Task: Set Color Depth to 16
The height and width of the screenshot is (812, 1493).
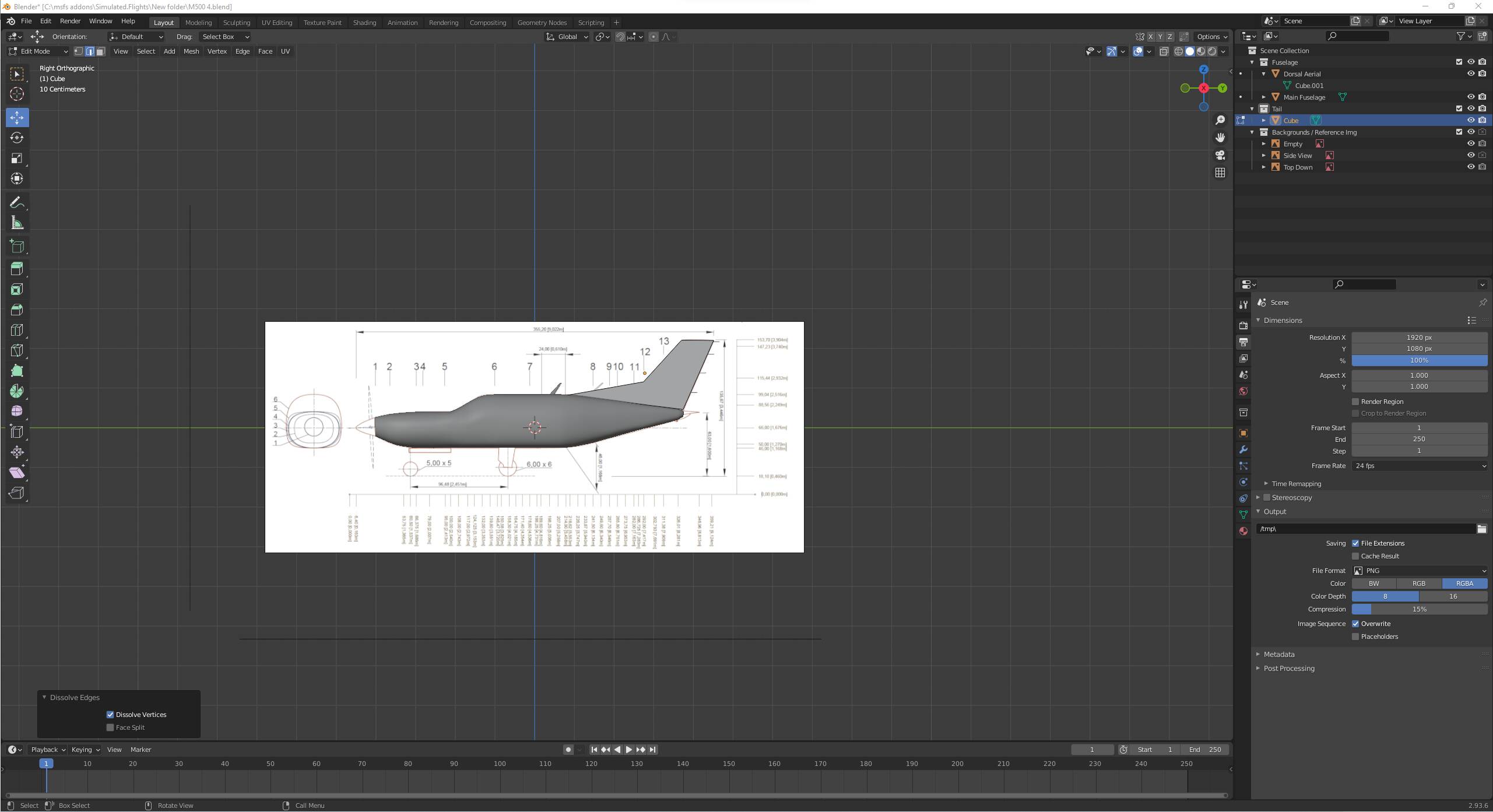Action: [1453, 596]
